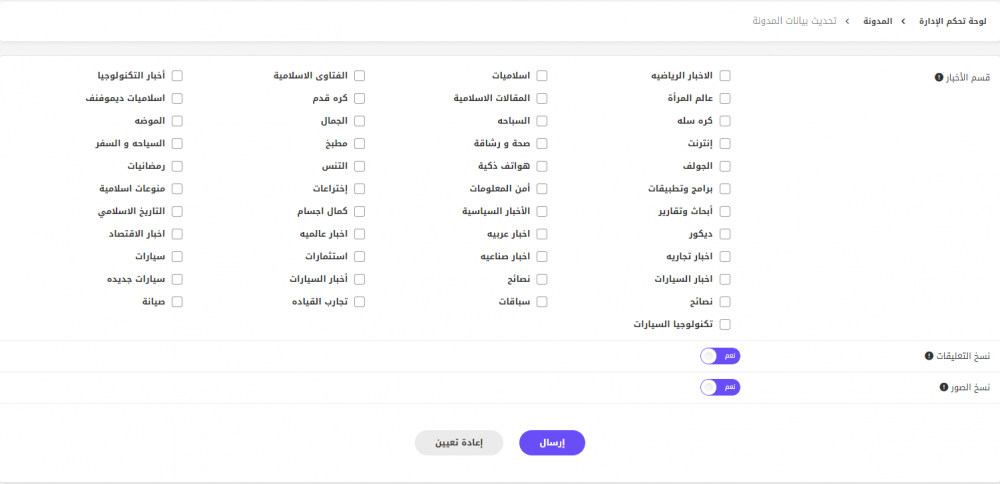Open لوحة تحكم الإدارة breadcrumb link
Image resolution: width=1000 pixels, height=484 pixels.
tap(953, 21)
